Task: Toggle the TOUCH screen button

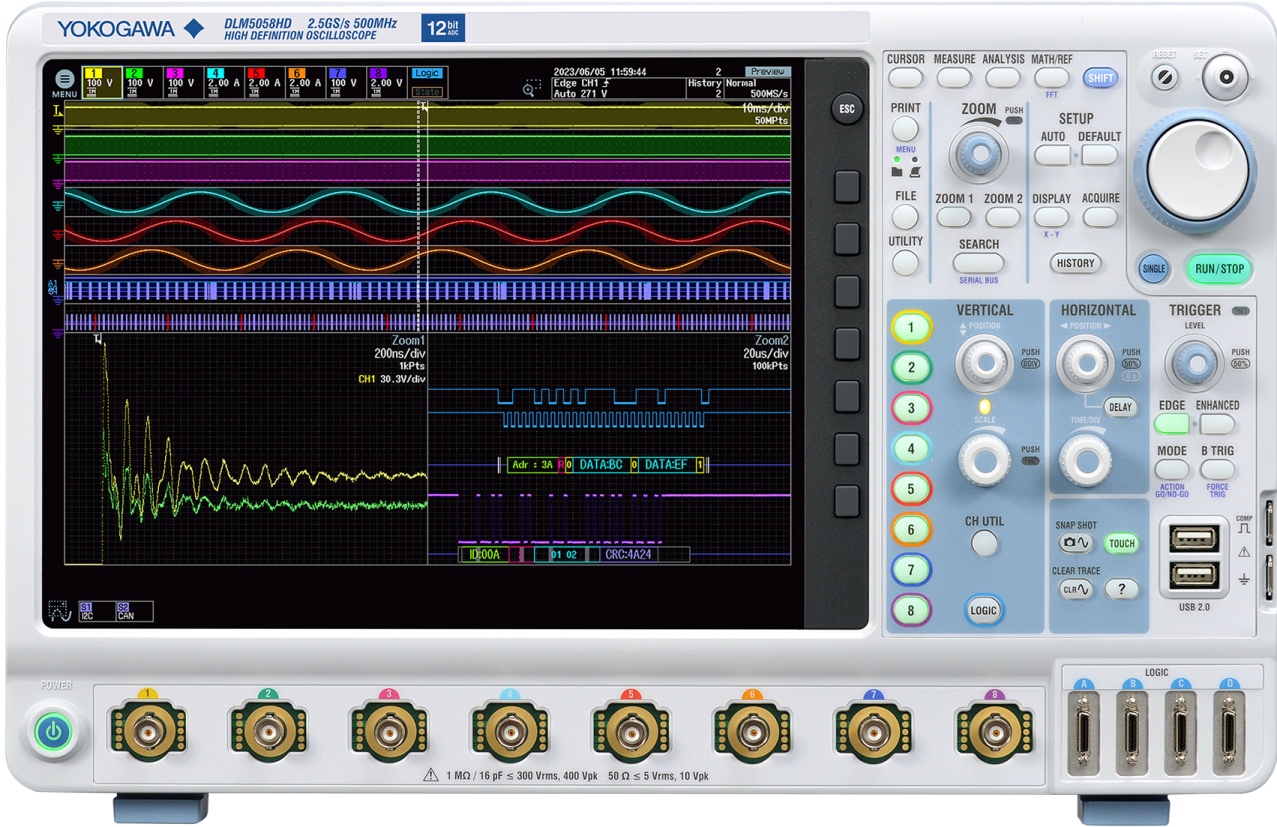Action: pos(1121,544)
